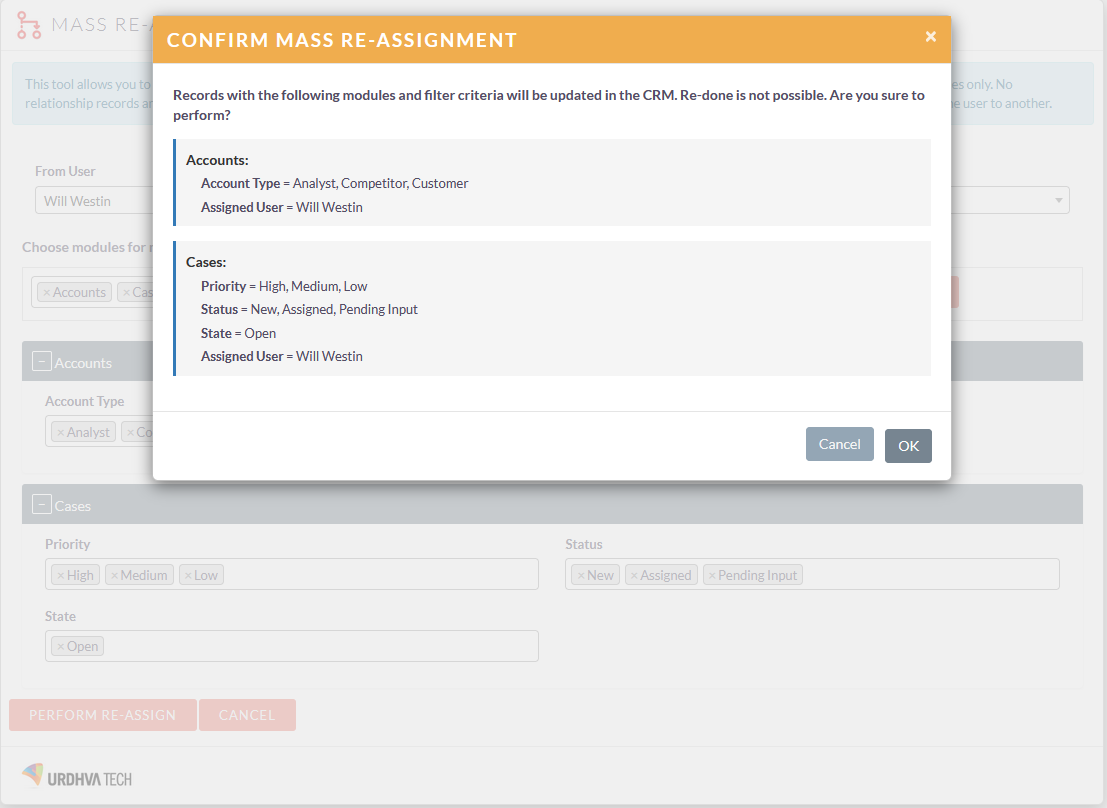Screen dimensions: 1107x808
Task: Open the user dropdown on the right
Action: click(x=1057, y=200)
